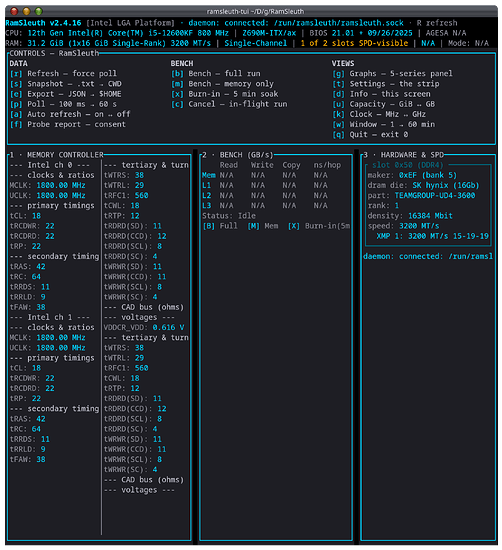This screenshot has height=550, width=502.
Task: Click the dram die: SK hynix (16Gb) line
Action: [x=423, y=186]
